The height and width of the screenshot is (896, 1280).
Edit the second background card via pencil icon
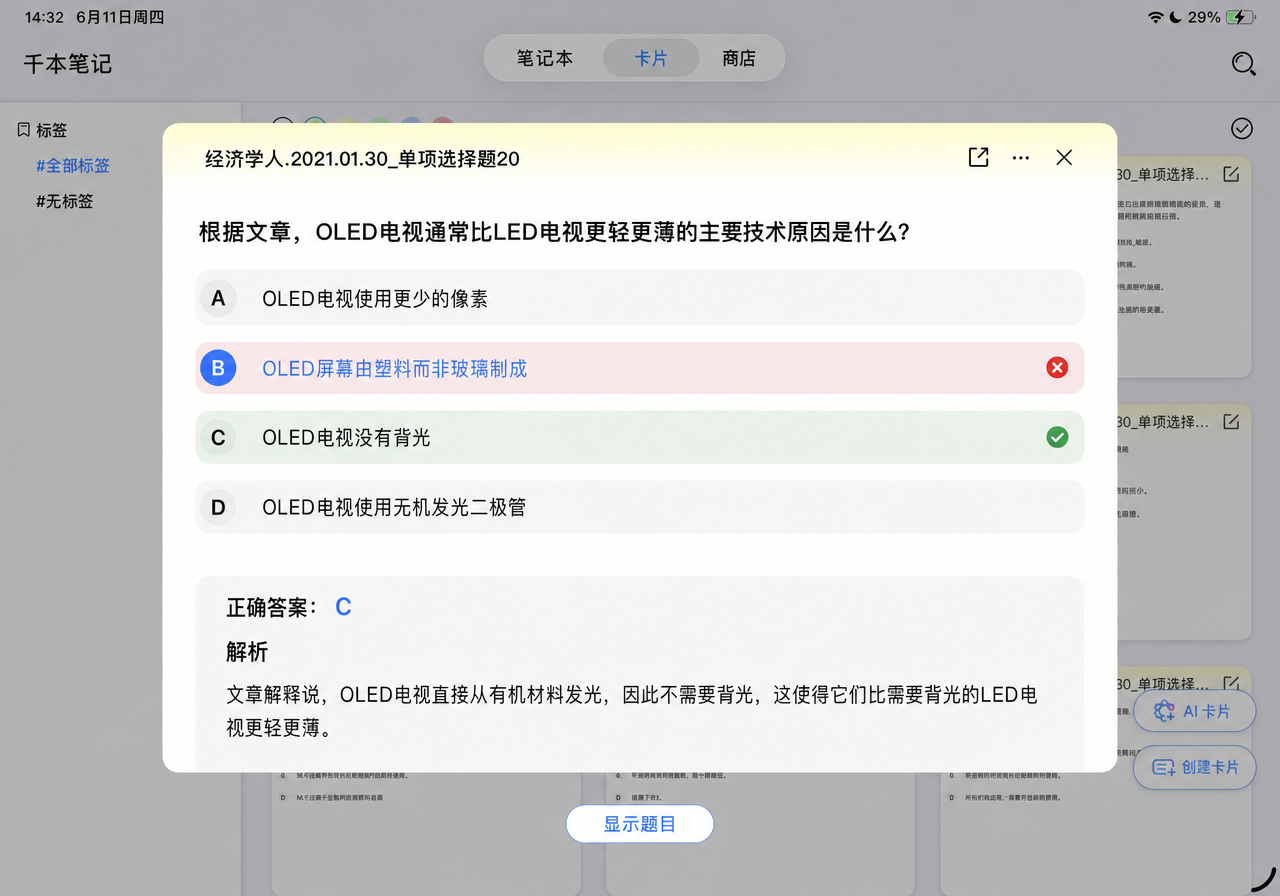[x=1231, y=422]
